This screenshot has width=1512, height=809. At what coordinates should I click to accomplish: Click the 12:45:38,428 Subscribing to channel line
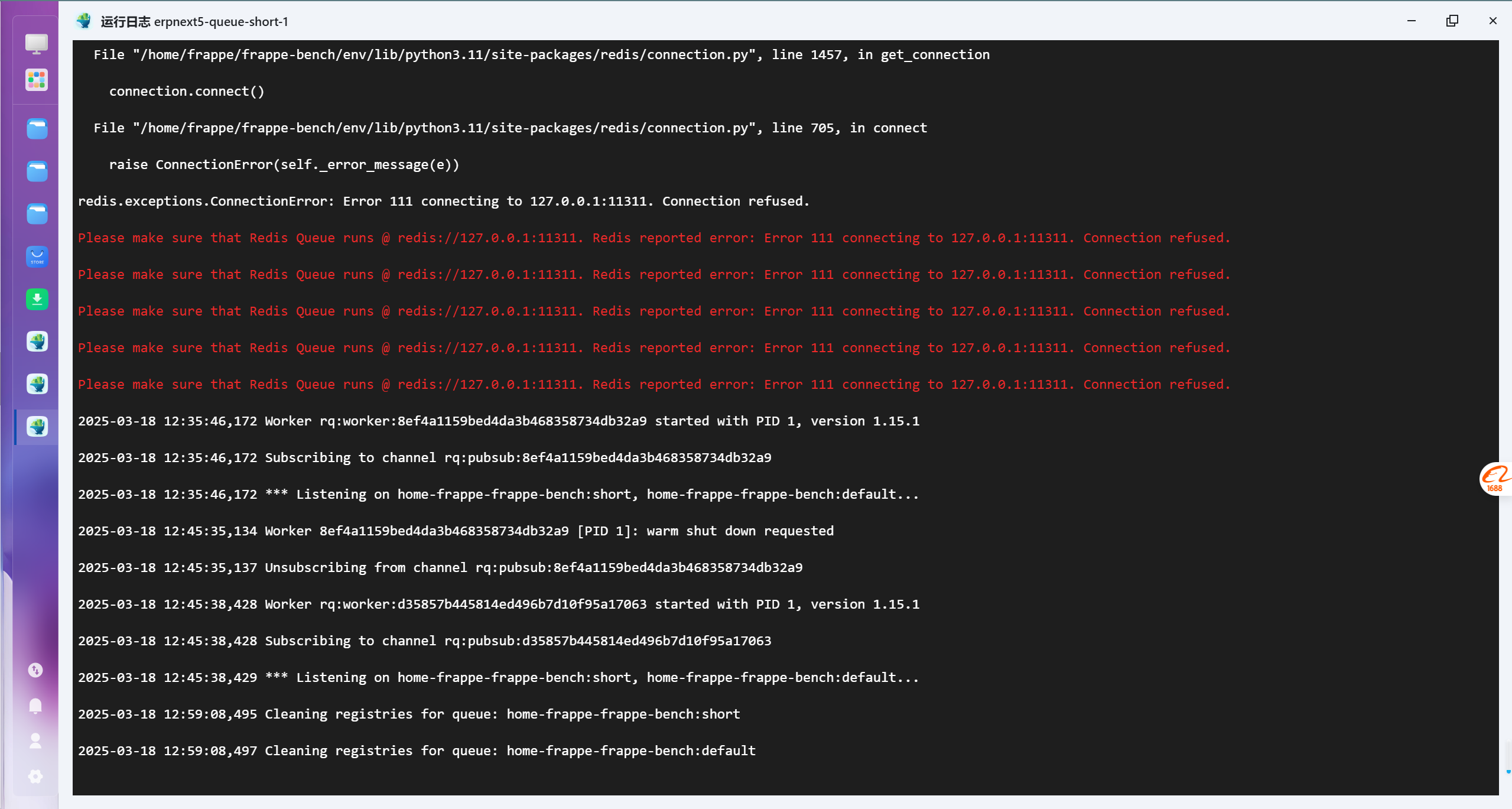click(x=425, y=641)
